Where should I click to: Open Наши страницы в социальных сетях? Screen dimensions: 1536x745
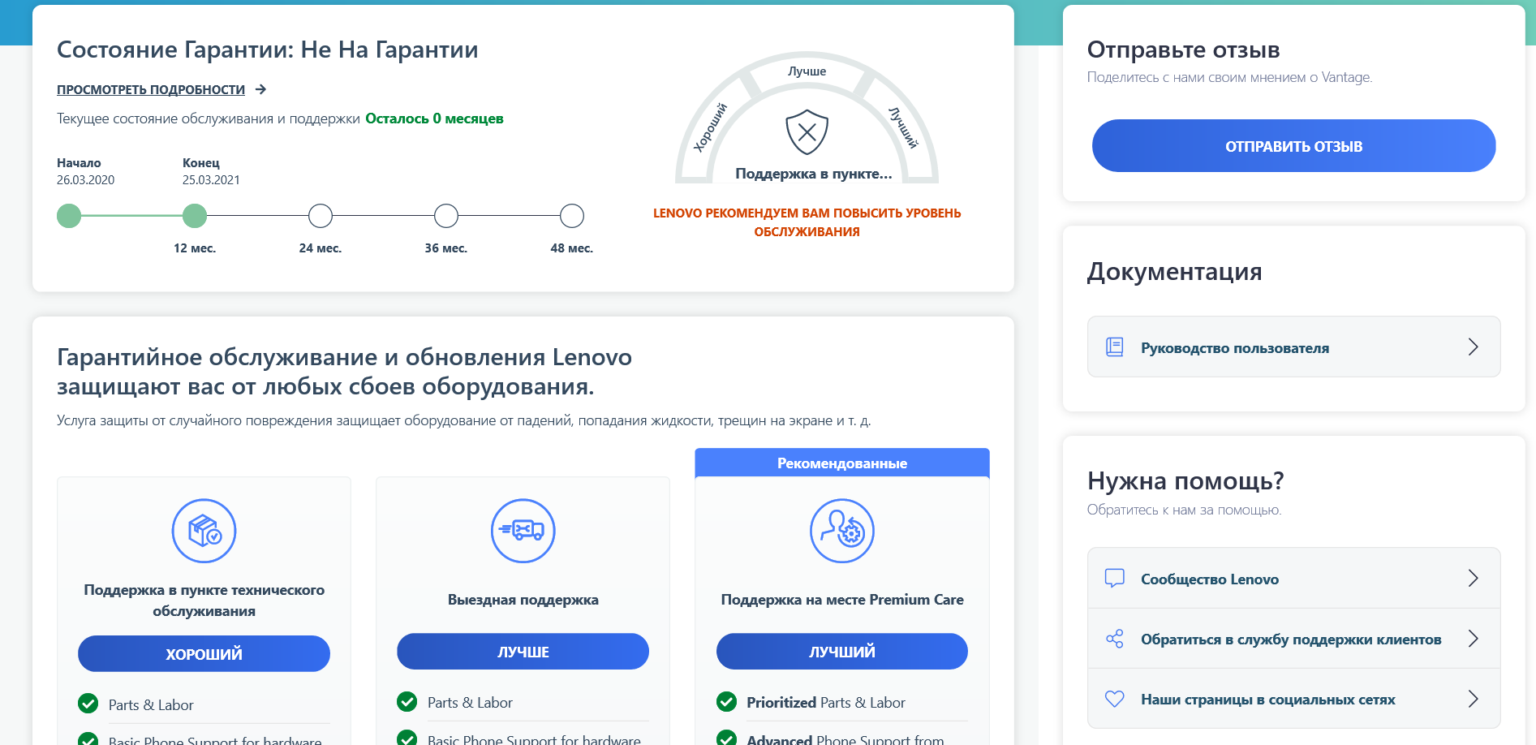click(1294, 698)
